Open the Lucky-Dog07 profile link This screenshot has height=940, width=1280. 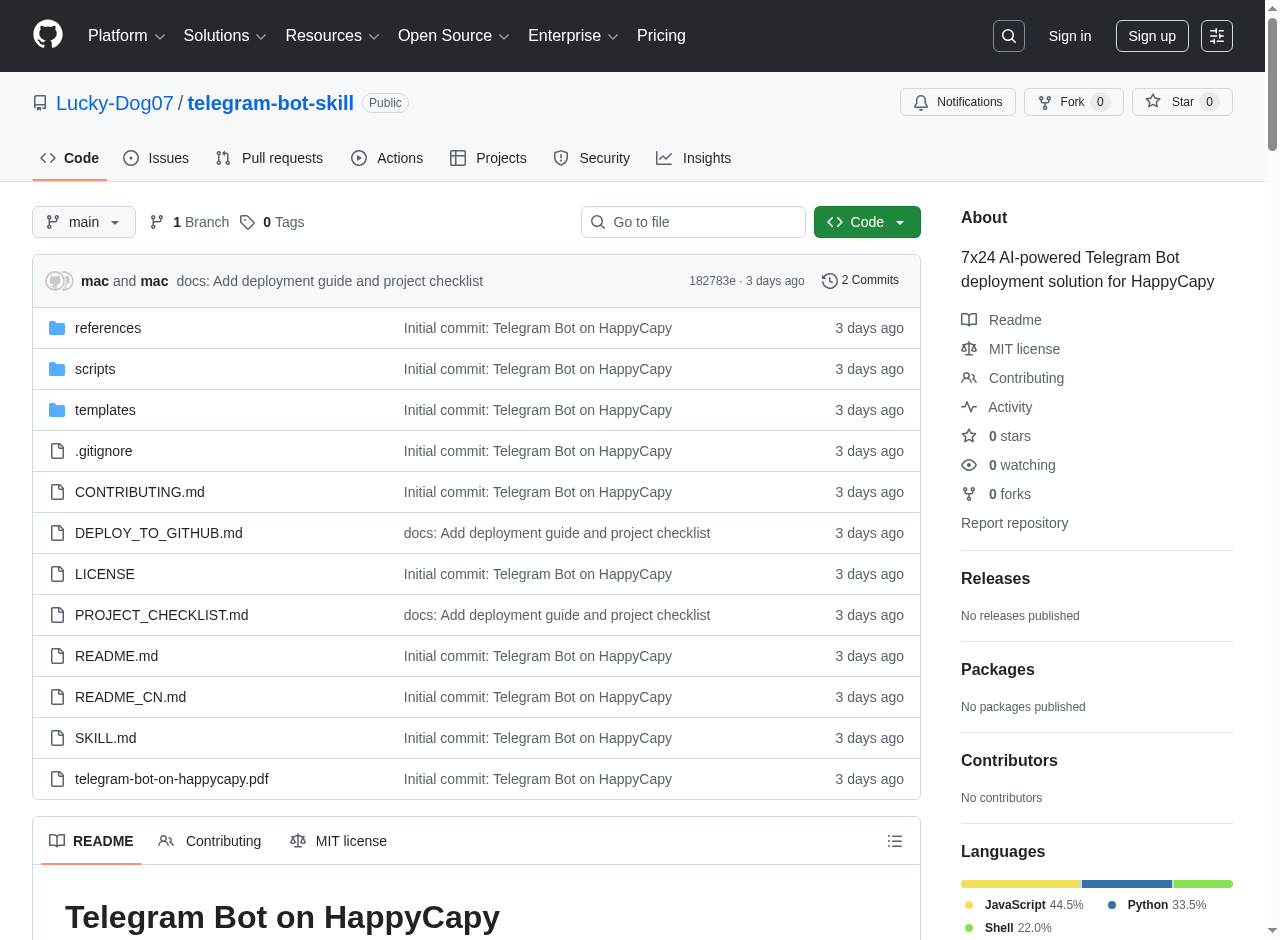[114, 102]
